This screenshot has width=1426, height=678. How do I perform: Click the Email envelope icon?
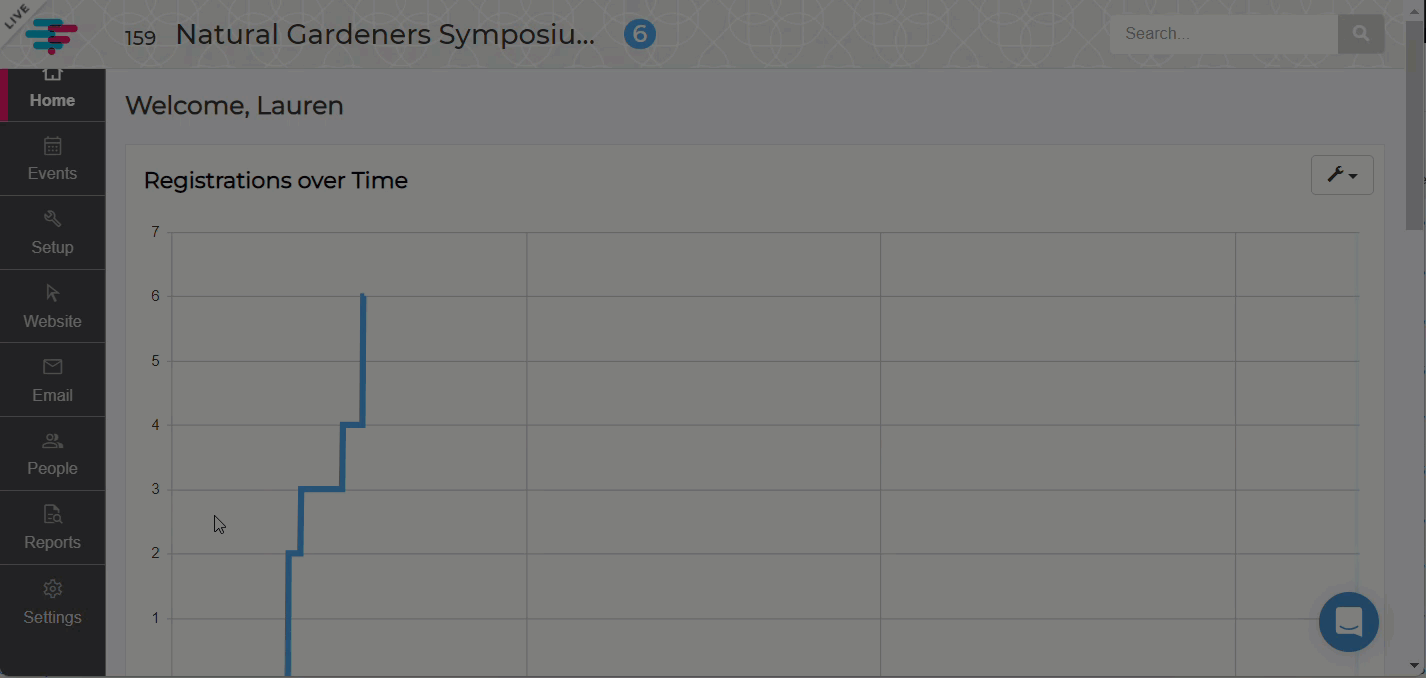click(x=53, y=367)
